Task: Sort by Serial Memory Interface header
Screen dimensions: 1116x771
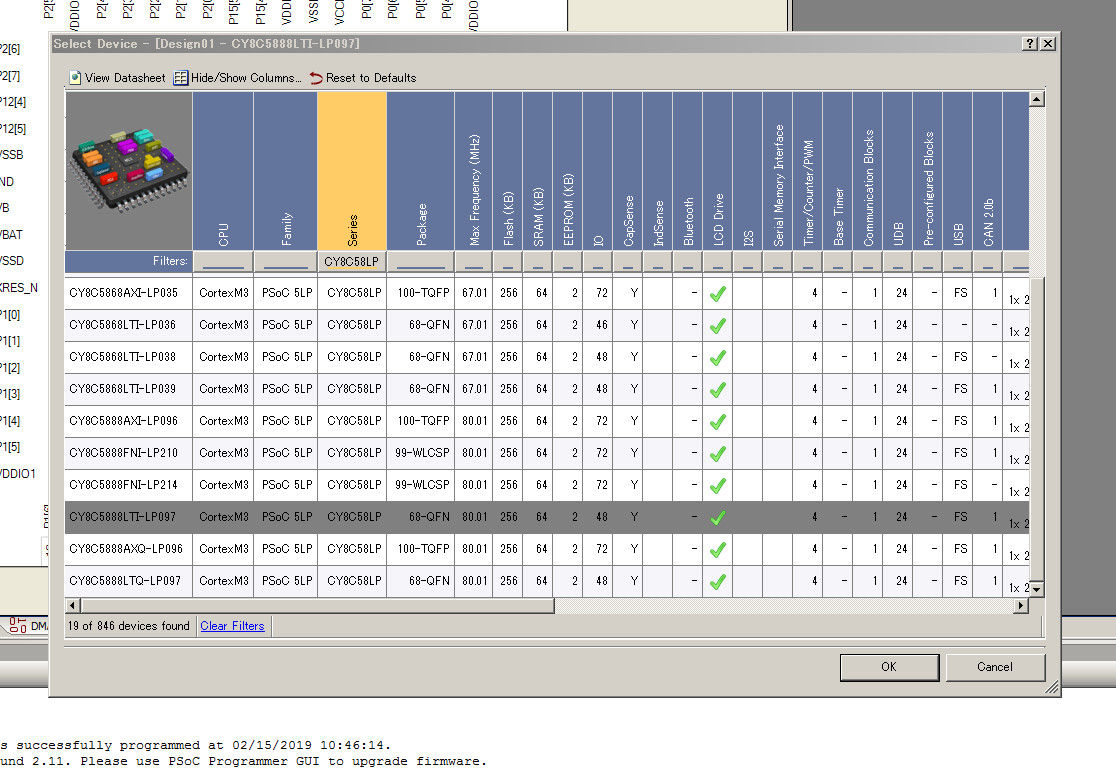Action: coord(777,171)
